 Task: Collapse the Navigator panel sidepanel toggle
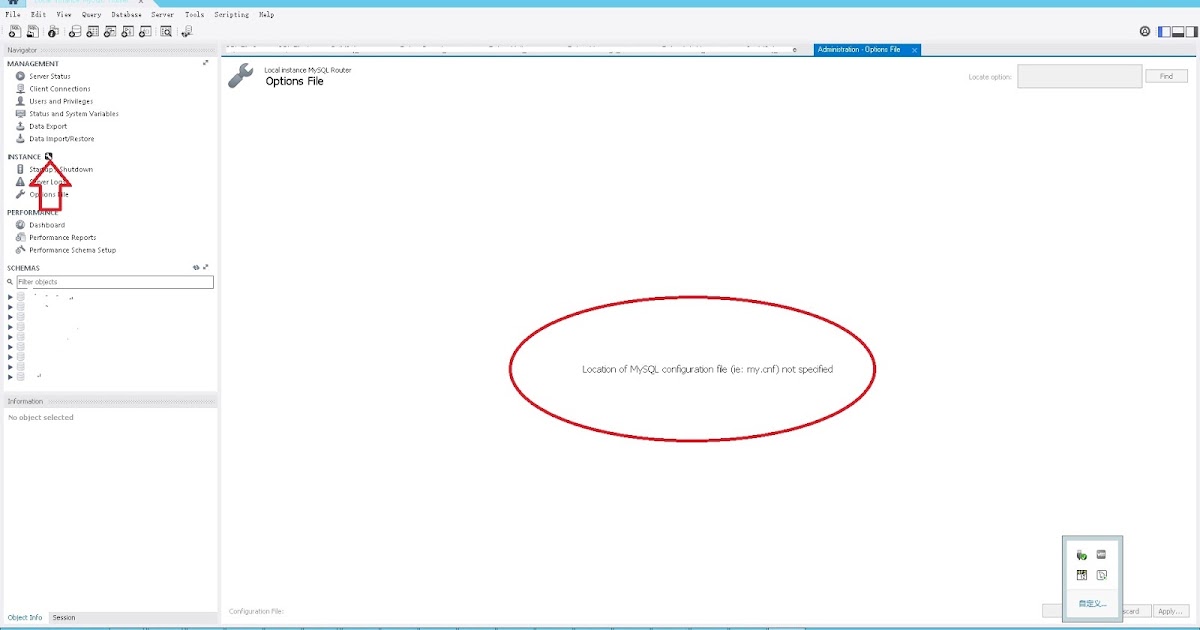(1163, 31)
